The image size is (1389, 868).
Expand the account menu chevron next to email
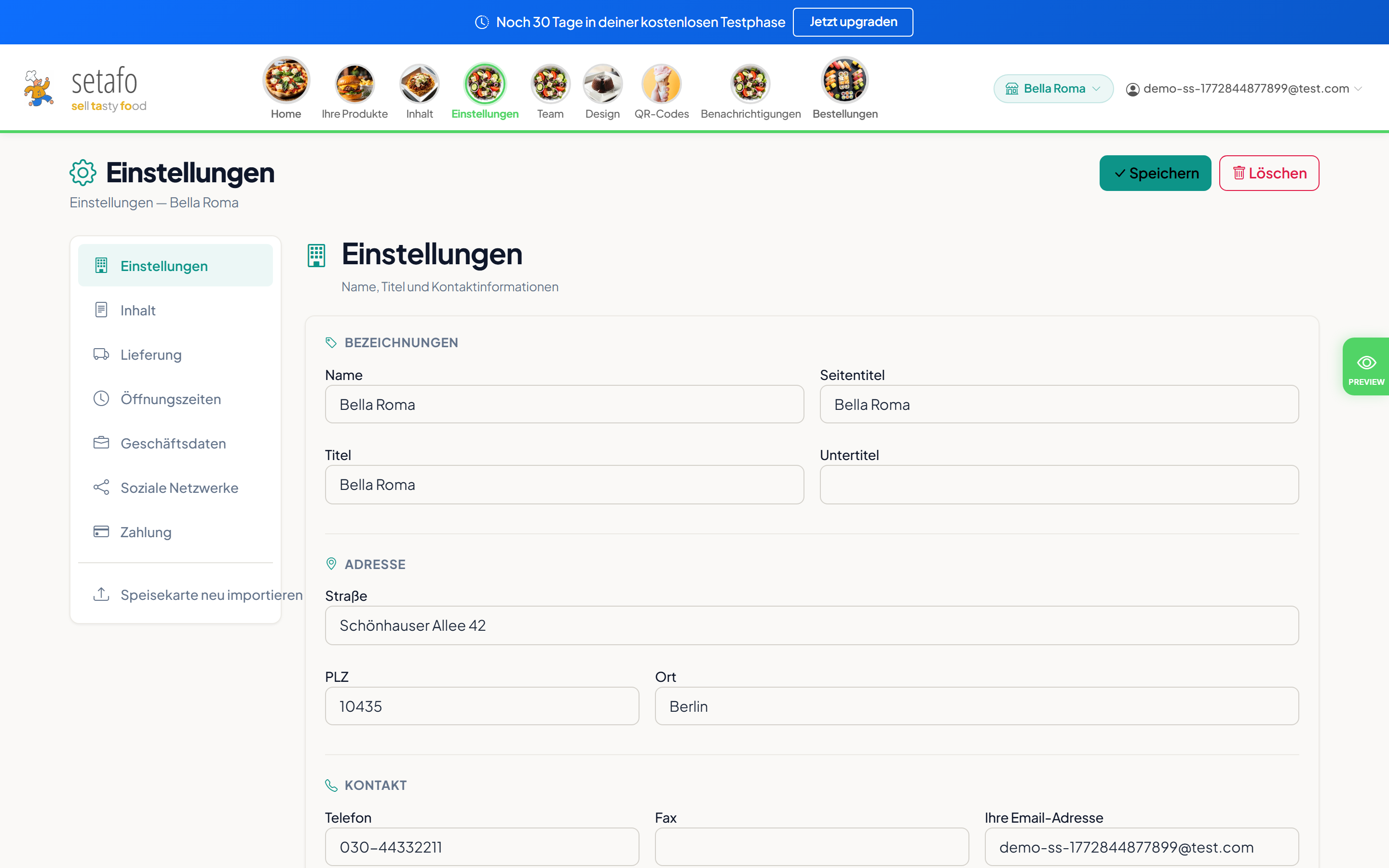pyautogui.click(x=1358, y=88)
